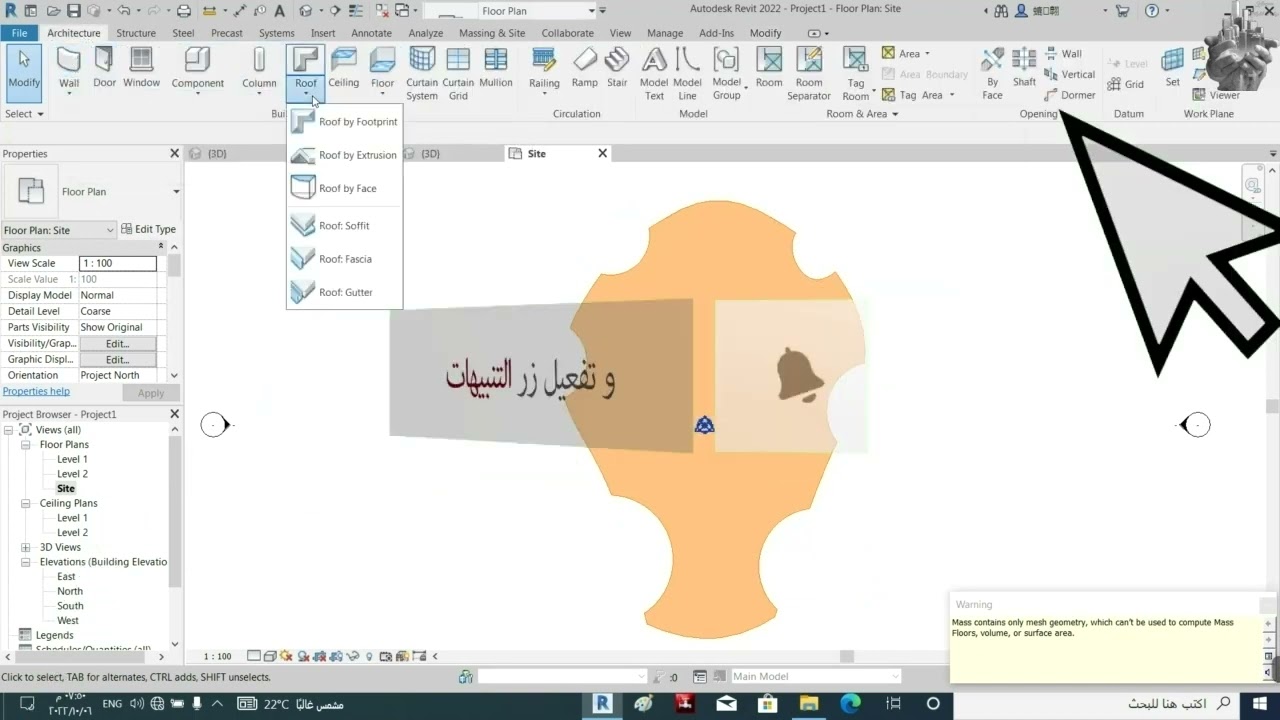Viewport: 1280px width, 720px height.
Task: Select the Ceiling tool
Action: pyautogui.click(x=343, y=67)
